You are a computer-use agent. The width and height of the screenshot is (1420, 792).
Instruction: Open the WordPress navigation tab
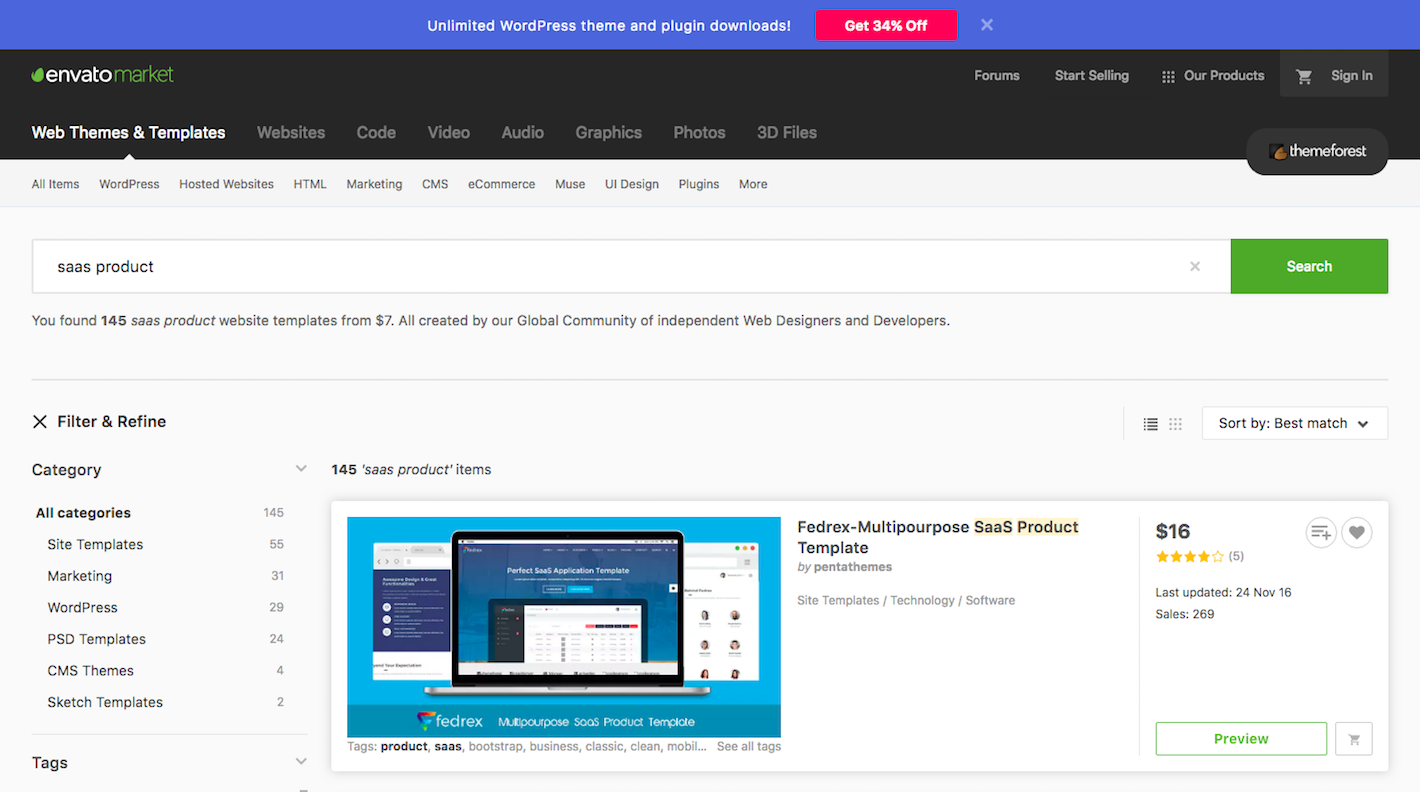point(129,184)
